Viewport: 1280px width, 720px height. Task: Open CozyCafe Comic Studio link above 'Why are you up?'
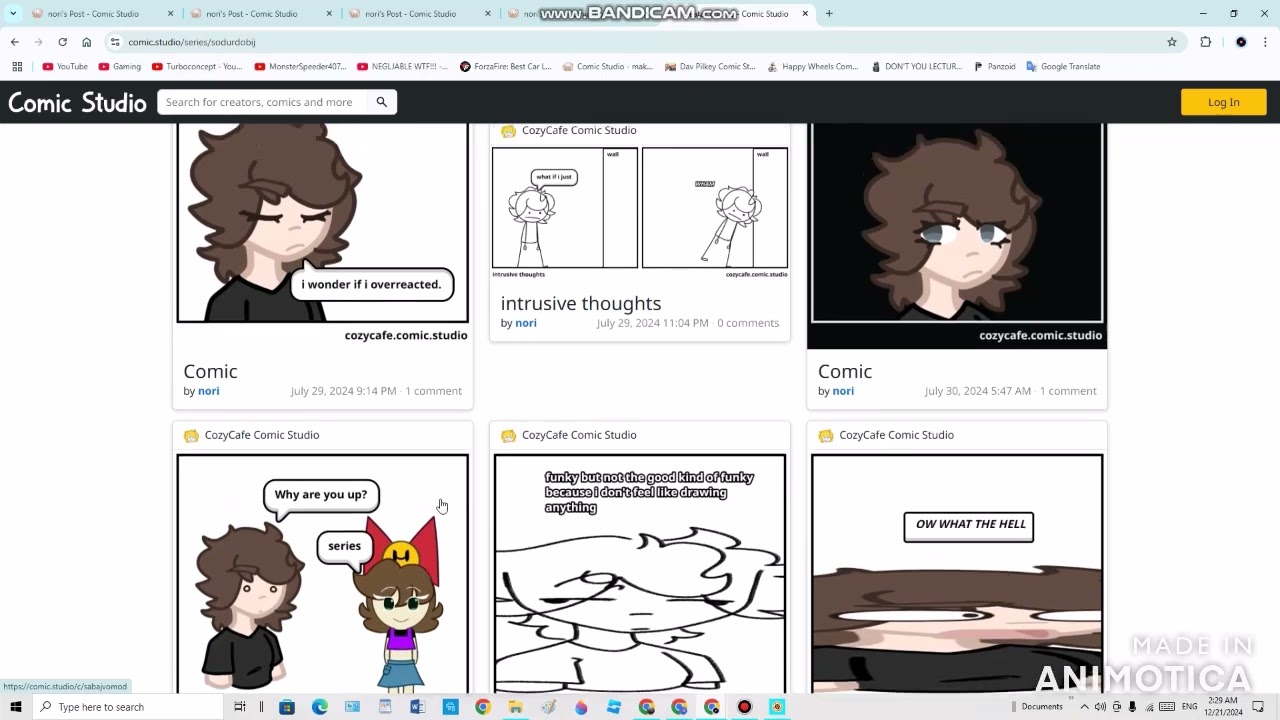[262, 435]
